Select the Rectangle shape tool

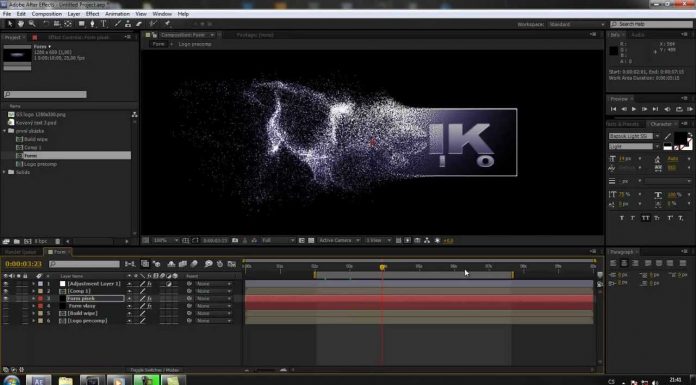[x=82, y=24]
